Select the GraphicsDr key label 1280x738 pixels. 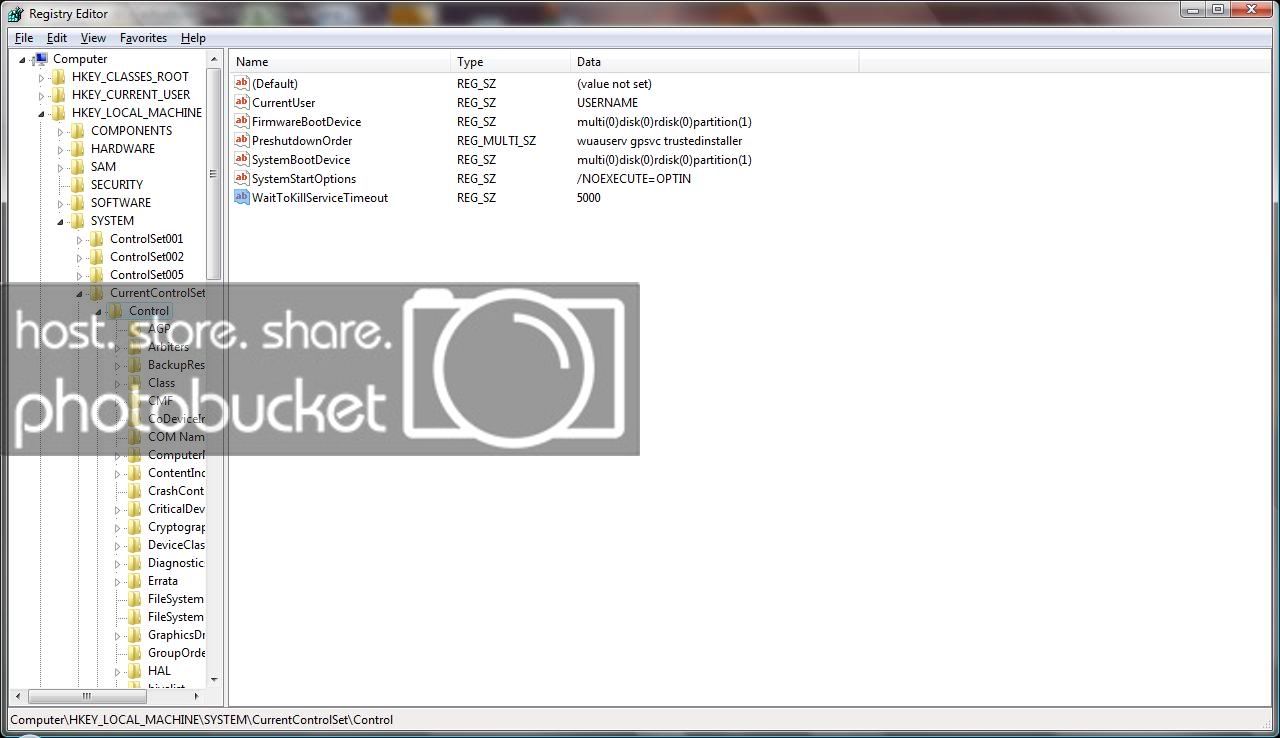coord(176,635)
